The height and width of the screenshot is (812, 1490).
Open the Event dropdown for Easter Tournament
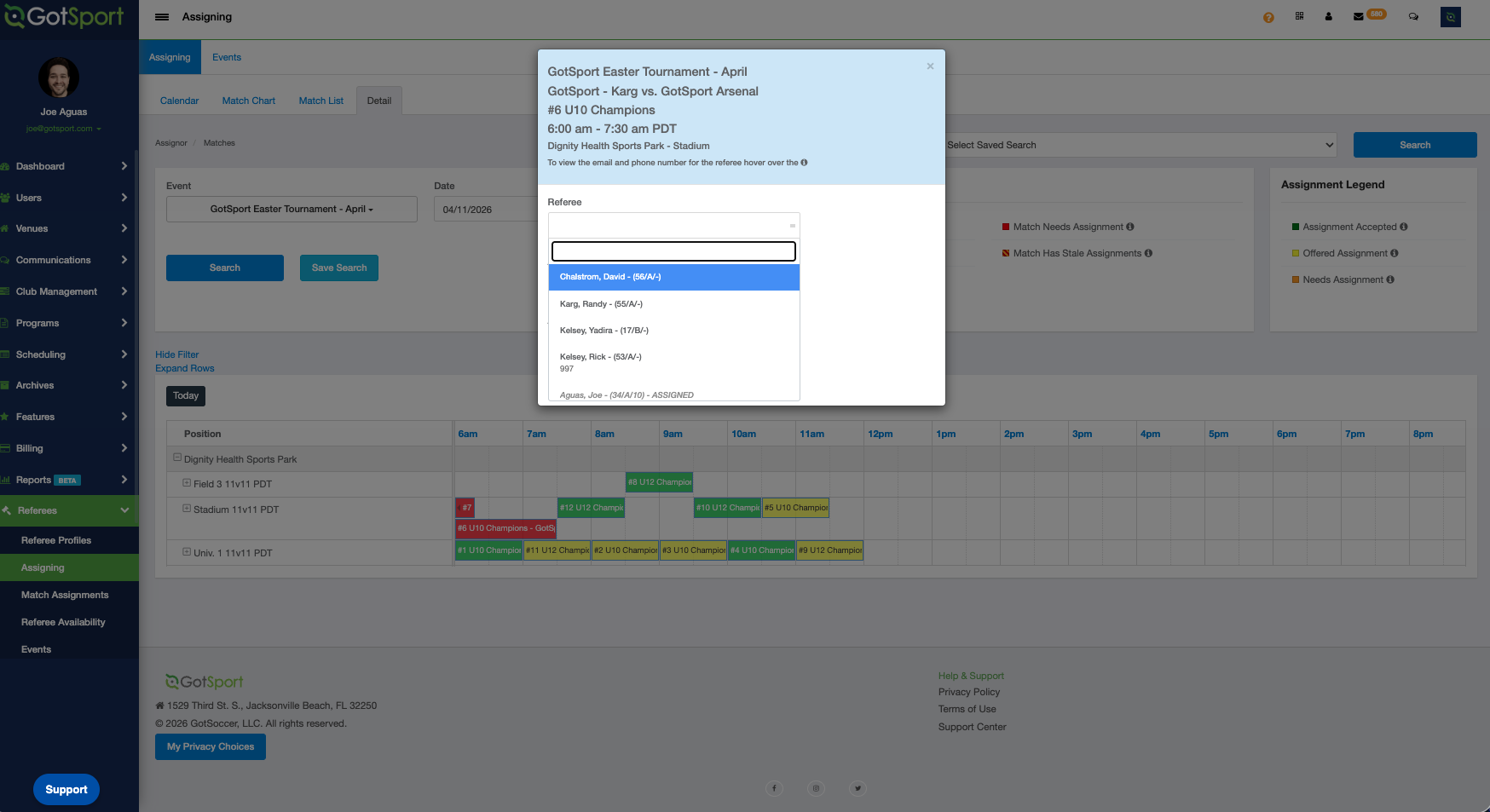point(292,210)
